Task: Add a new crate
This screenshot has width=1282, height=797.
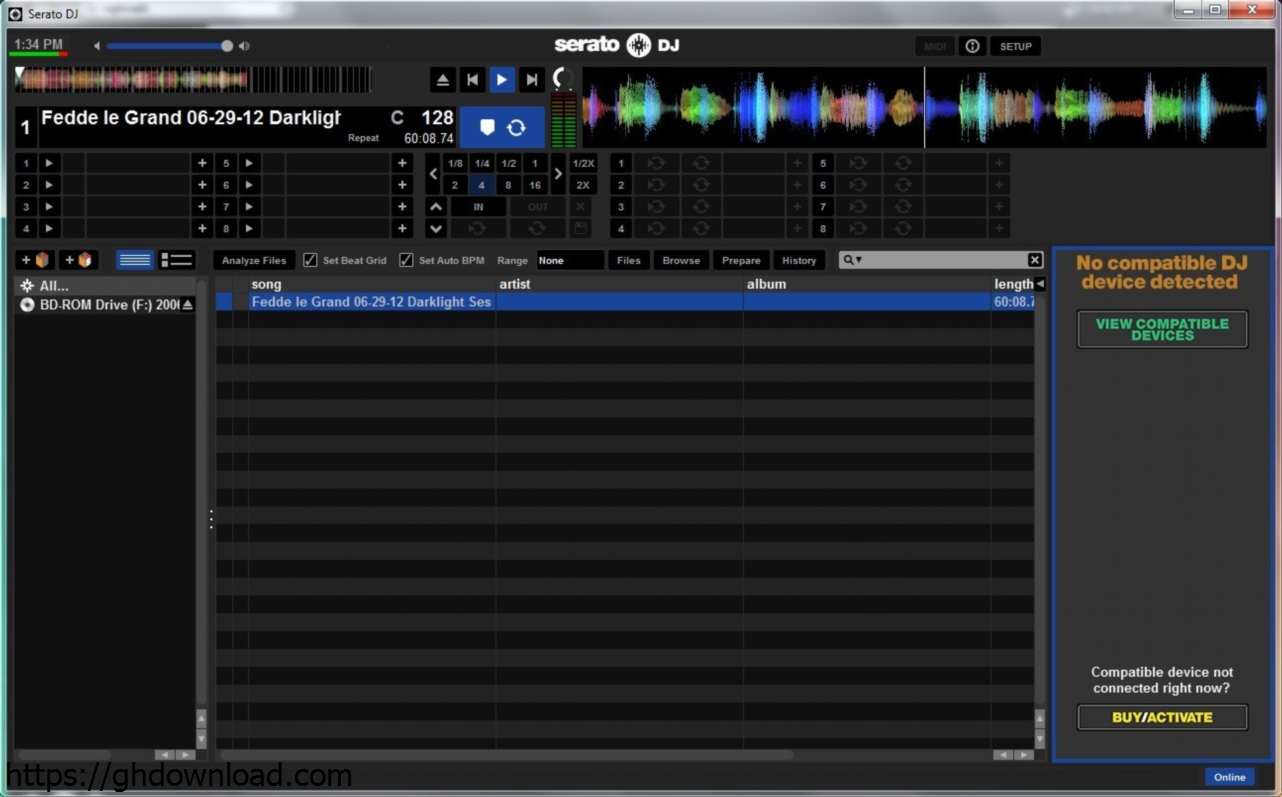Action: tap(36, 260)
